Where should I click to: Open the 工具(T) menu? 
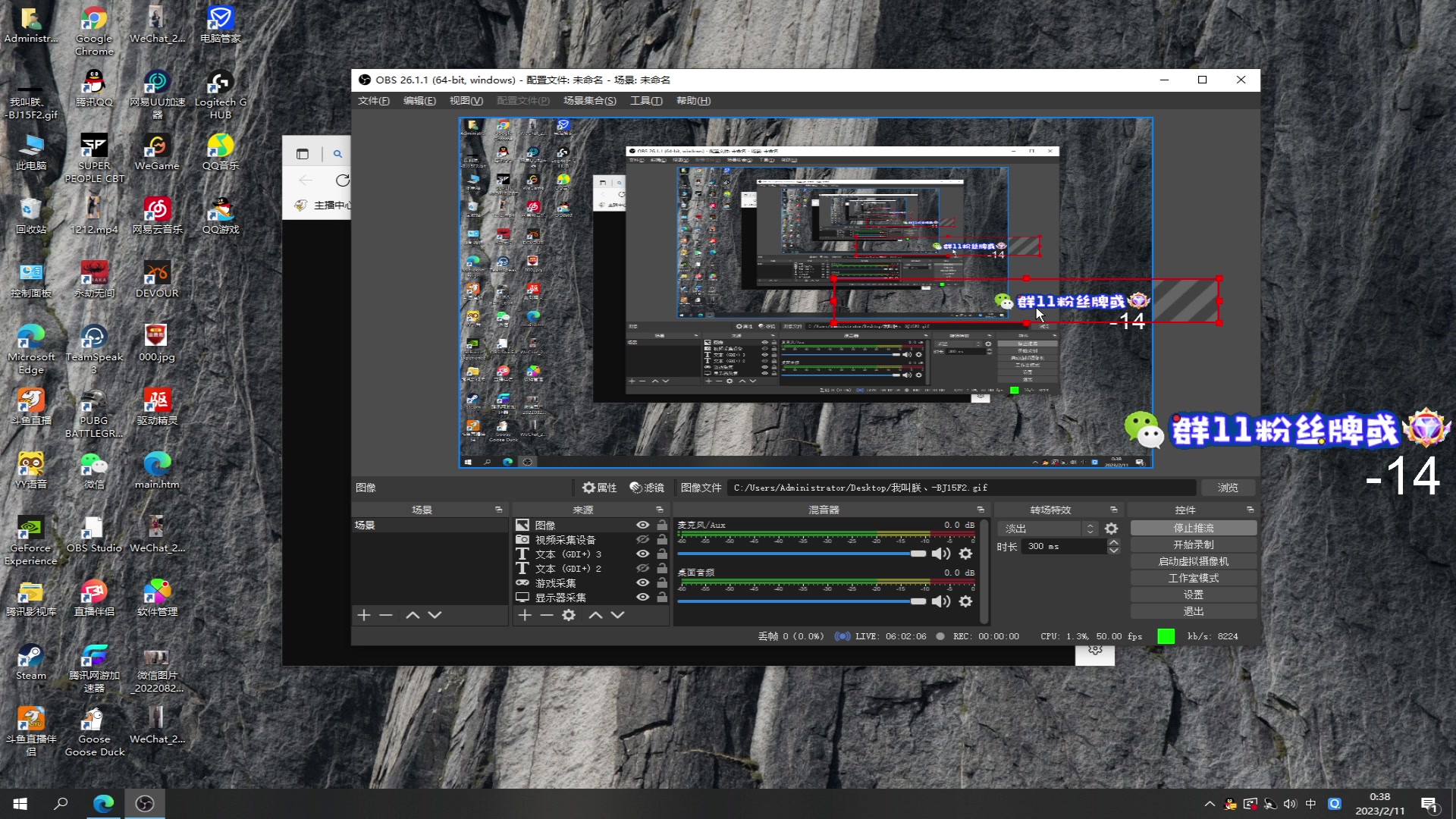[645, 101]
